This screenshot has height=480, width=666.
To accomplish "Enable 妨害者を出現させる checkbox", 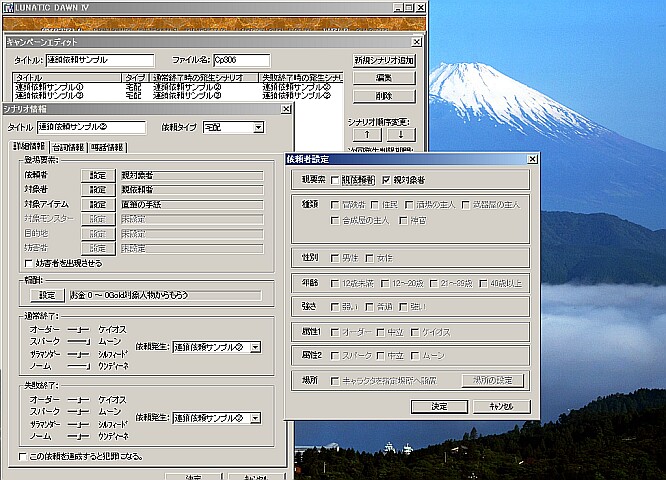I will pyautogui.click(x=27, y=263).
